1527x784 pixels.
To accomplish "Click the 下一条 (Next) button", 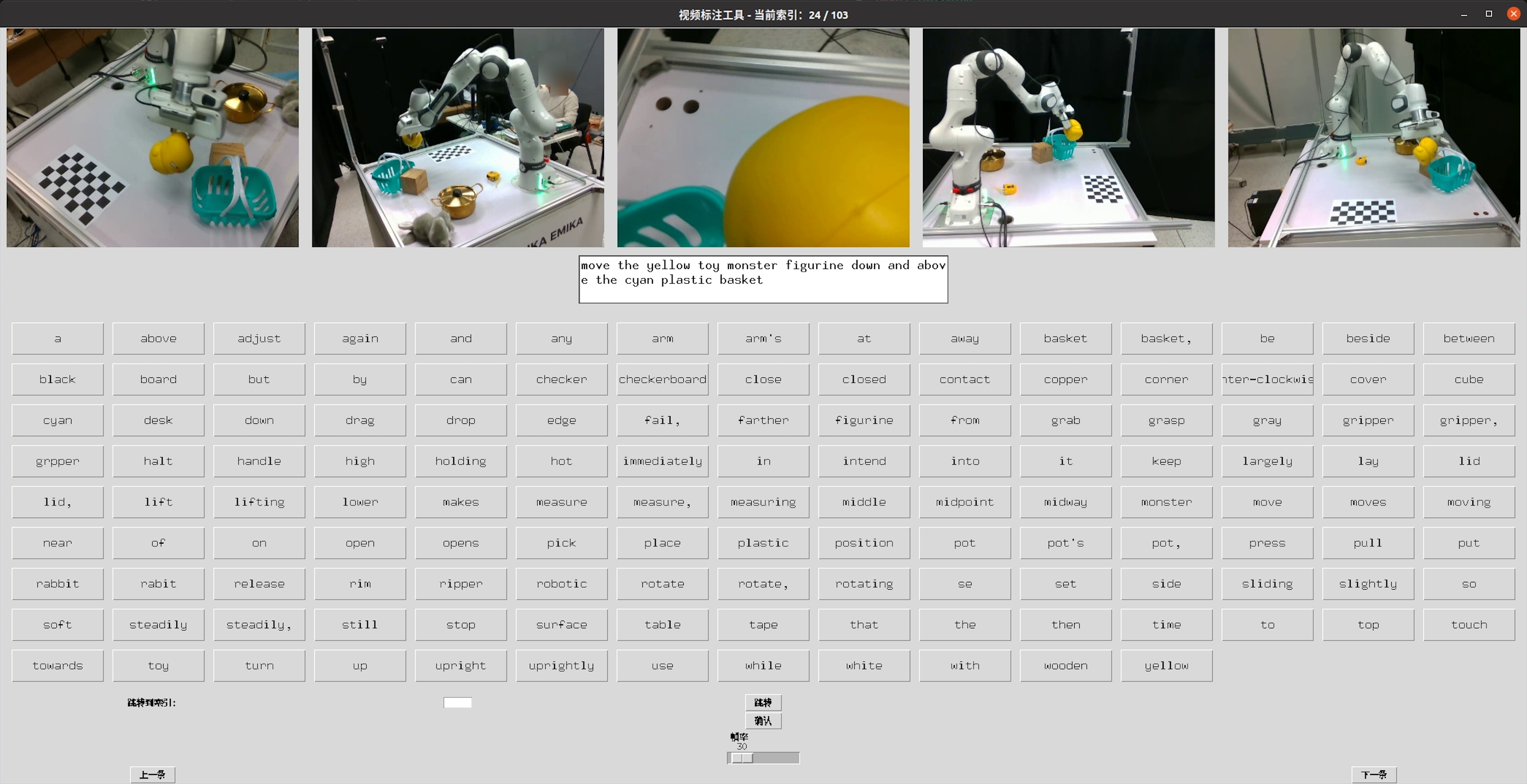I will 1375,774.
